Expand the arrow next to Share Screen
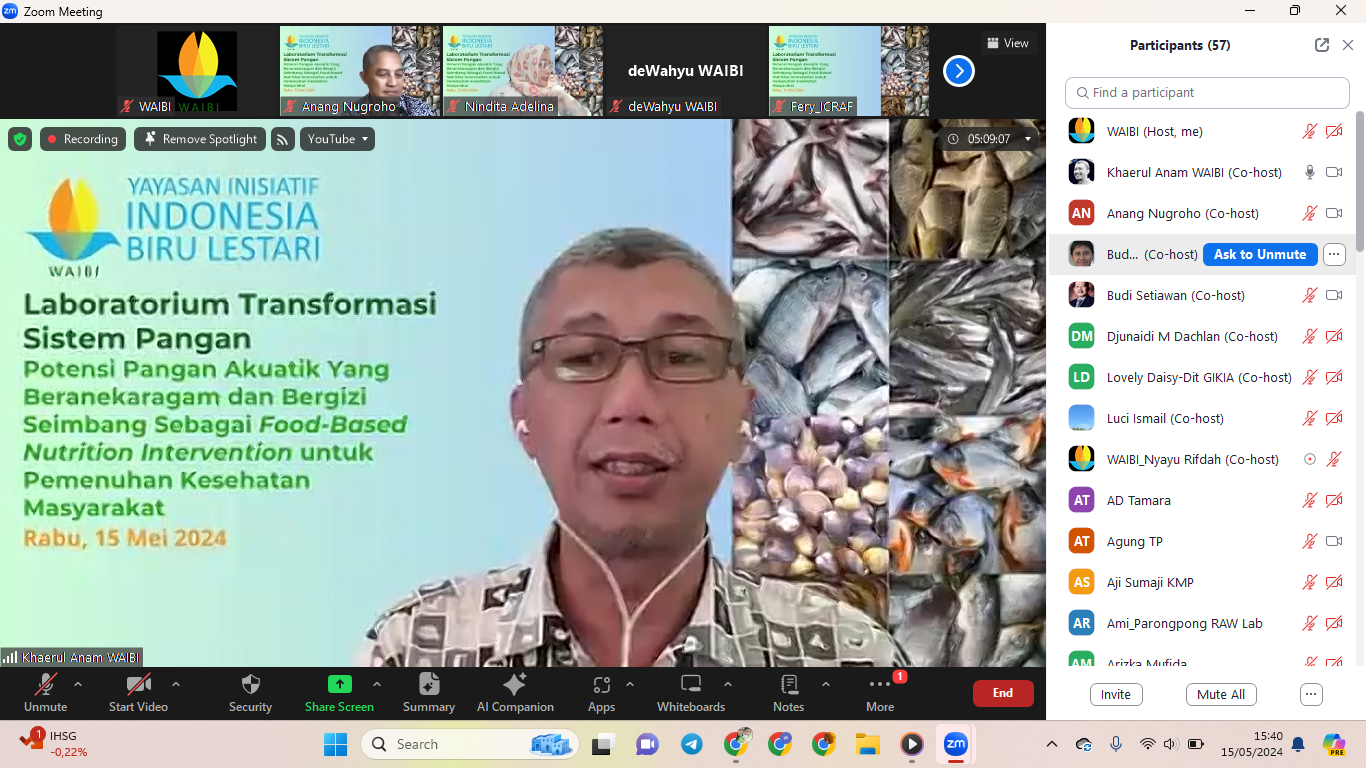 click(x=377, y=684)
